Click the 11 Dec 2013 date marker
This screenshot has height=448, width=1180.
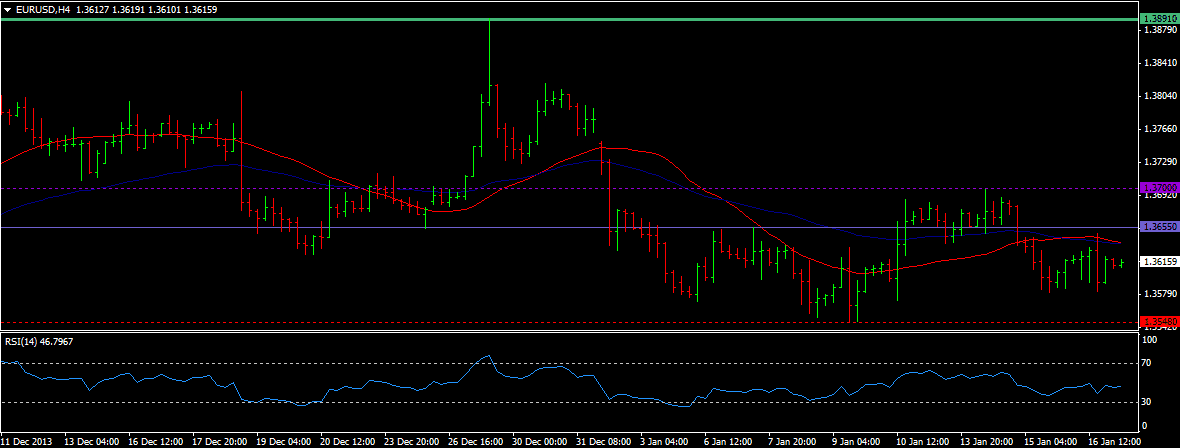[x=29, y=440]
